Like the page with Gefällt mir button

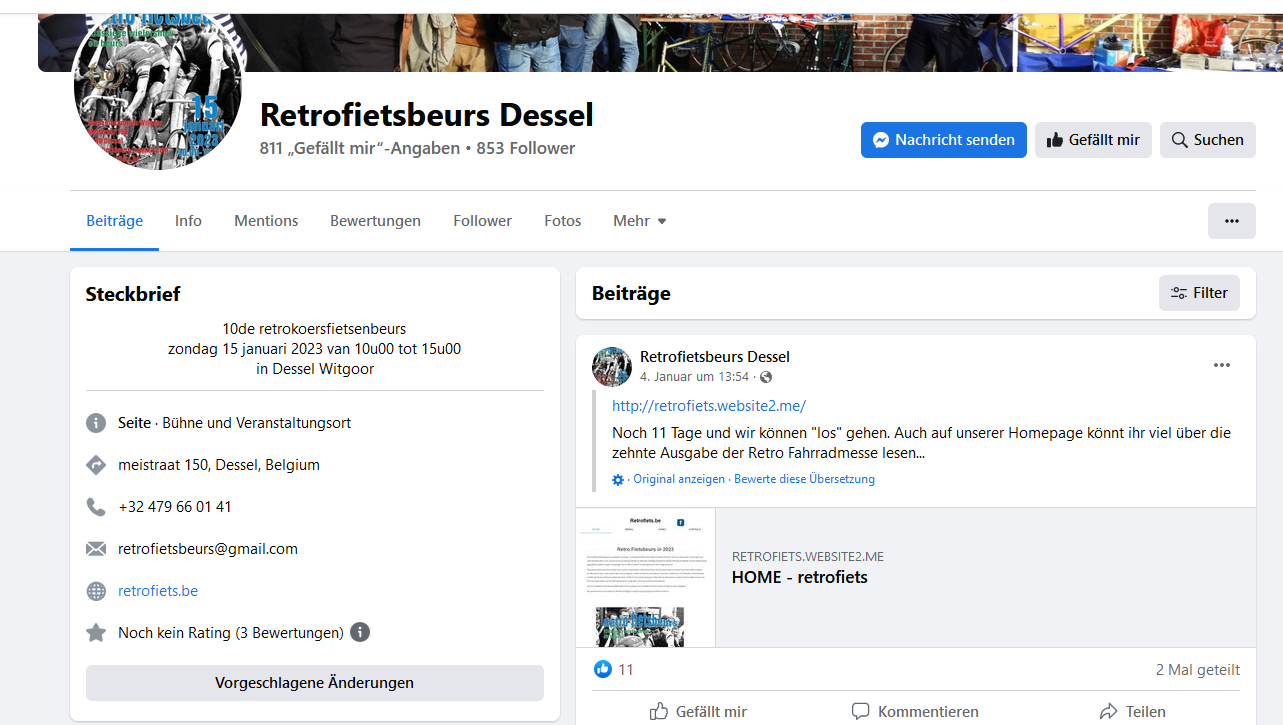[x=1093, y=140]
